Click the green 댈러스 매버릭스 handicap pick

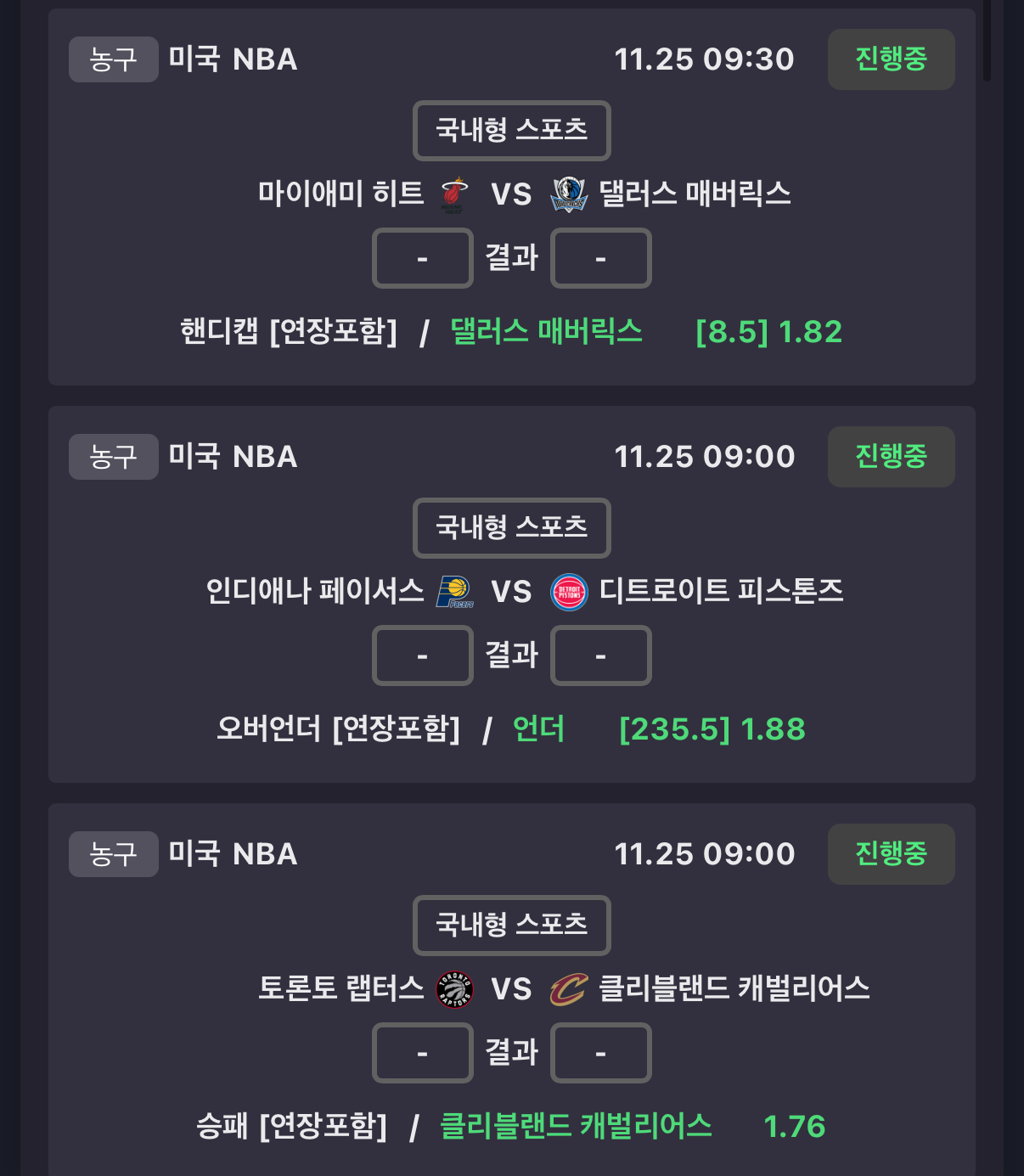[x=546, y=332]
